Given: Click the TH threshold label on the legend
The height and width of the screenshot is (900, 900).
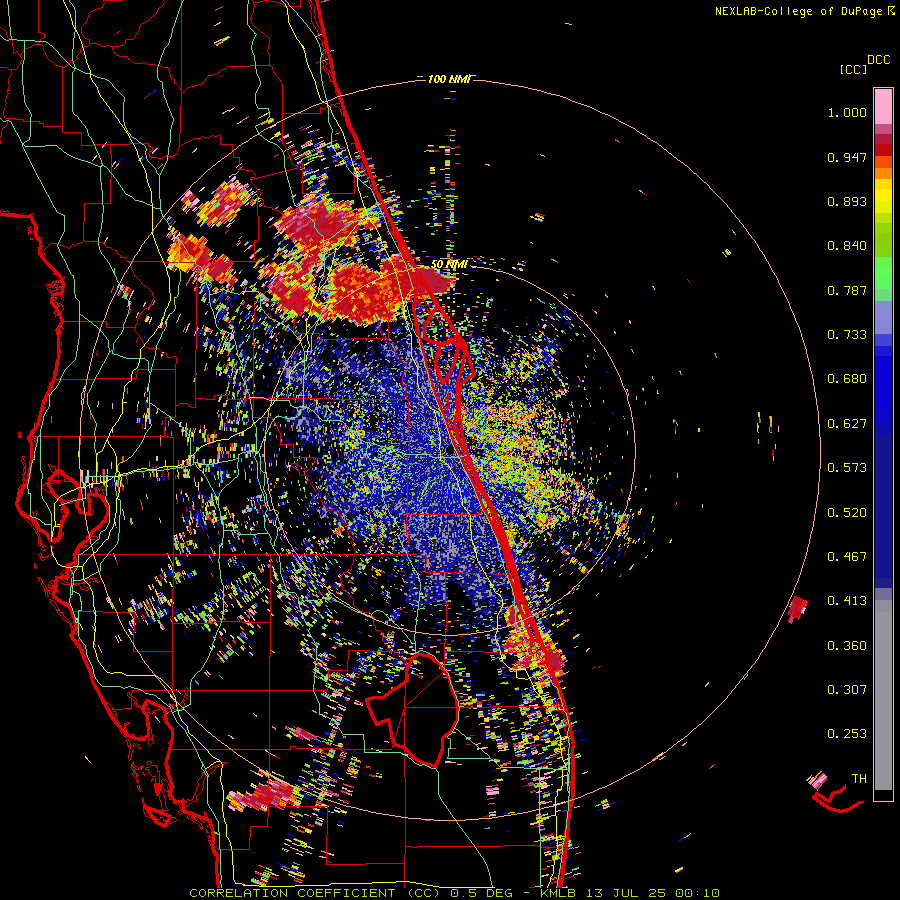Looking at the screenshot, I should click(859, 779).
